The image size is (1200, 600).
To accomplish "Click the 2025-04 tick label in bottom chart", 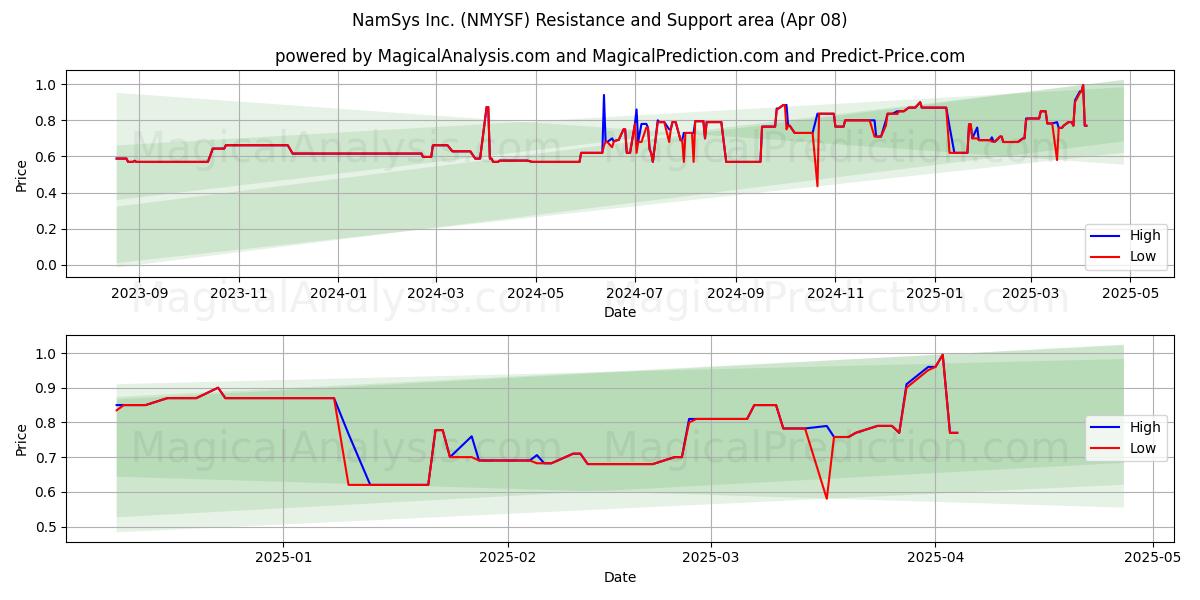I will (x=935, y=558).
